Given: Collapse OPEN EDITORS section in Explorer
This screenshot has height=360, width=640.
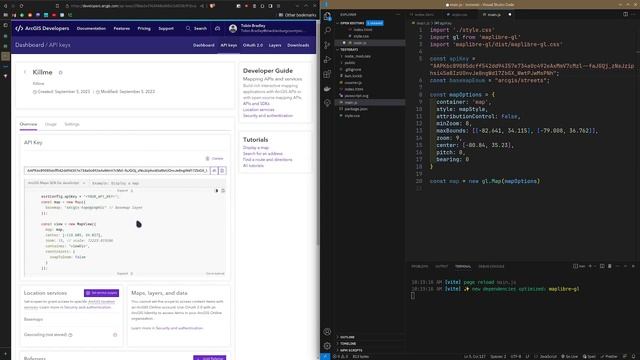Looking at the screenshot, I should point(352,23).
